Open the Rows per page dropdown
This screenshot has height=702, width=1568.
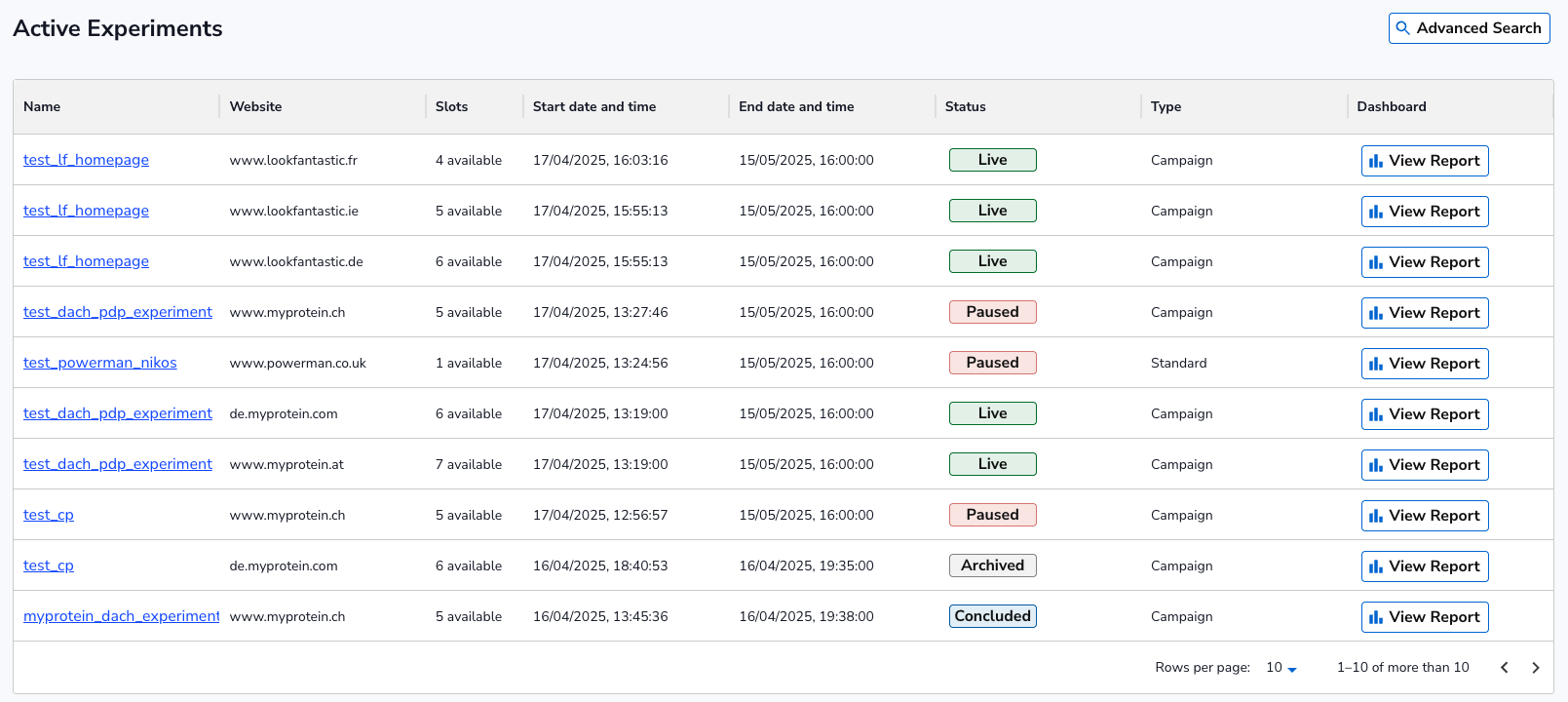click(x=1281, y=668)
